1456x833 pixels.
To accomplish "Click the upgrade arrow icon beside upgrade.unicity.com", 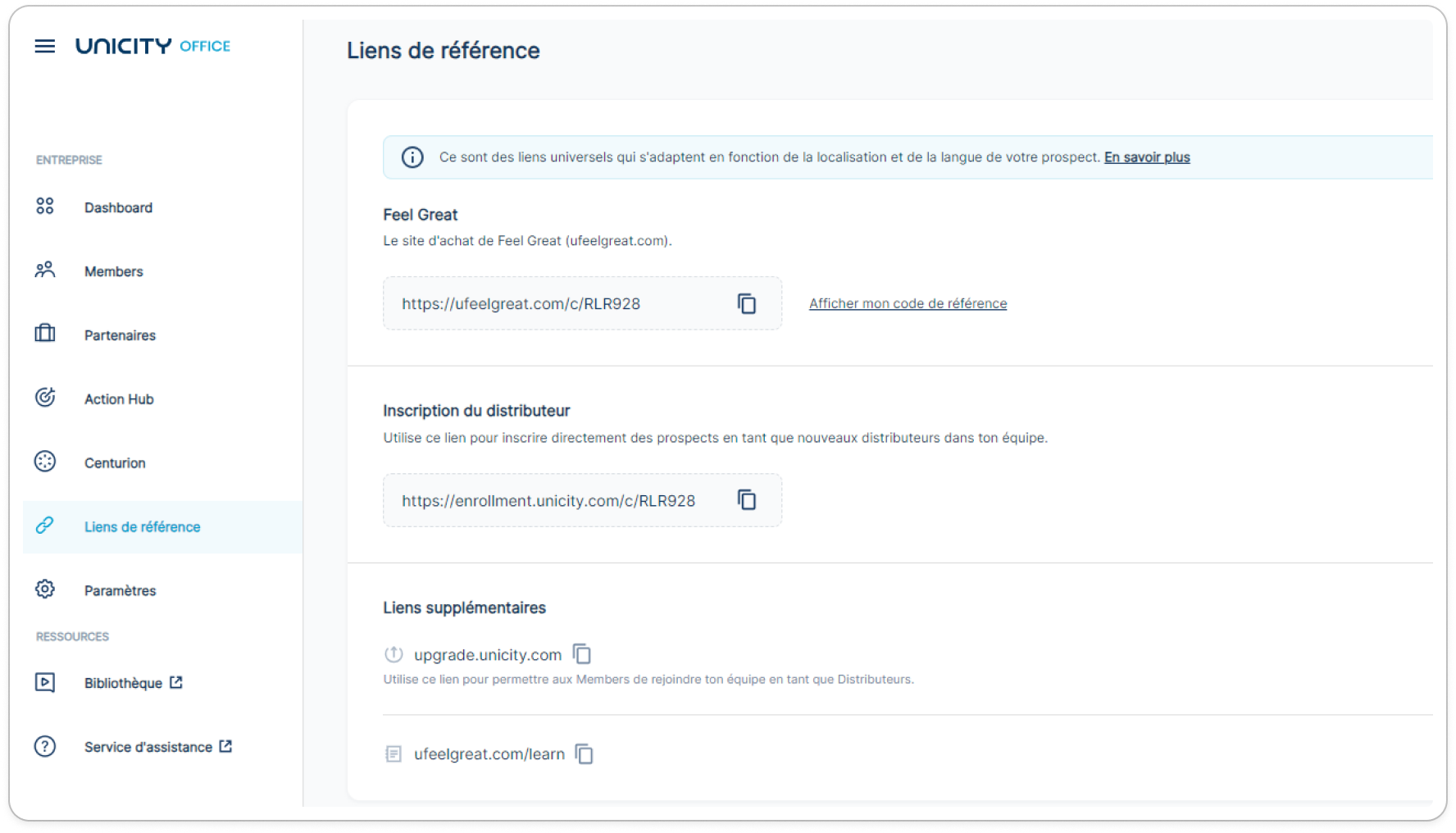I will pos(394,654).
